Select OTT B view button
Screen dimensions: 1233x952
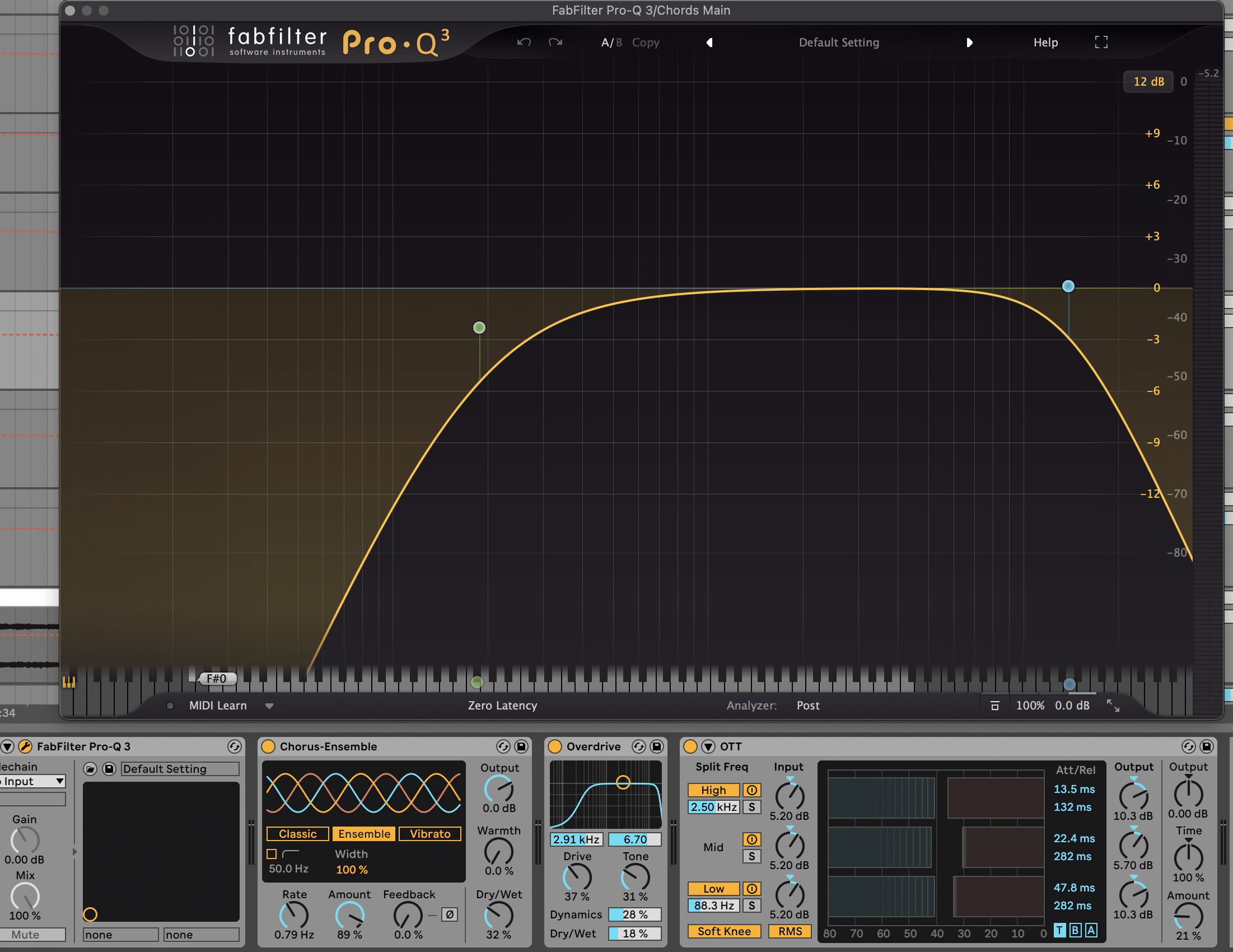pos(1076,930)
